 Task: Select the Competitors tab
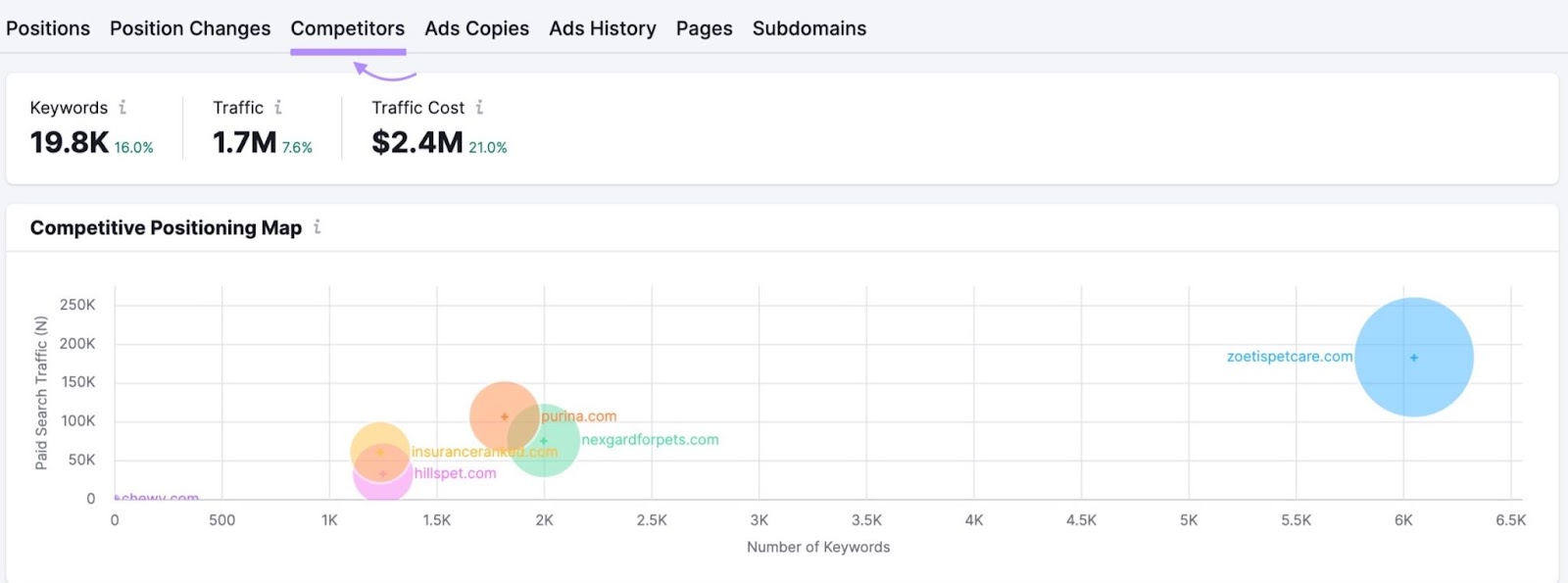click(x=348, y=28)
